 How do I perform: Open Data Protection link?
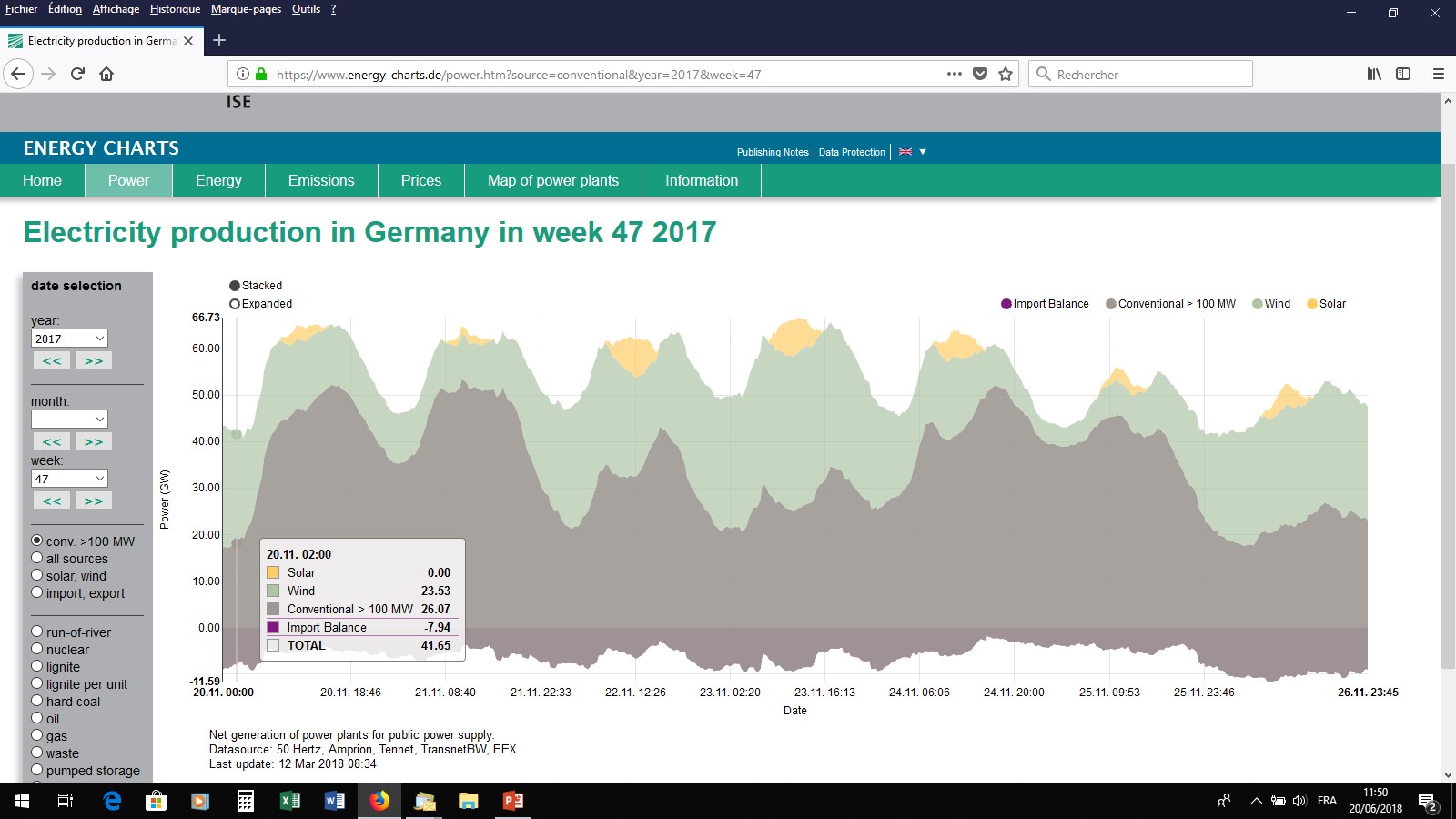852,152
